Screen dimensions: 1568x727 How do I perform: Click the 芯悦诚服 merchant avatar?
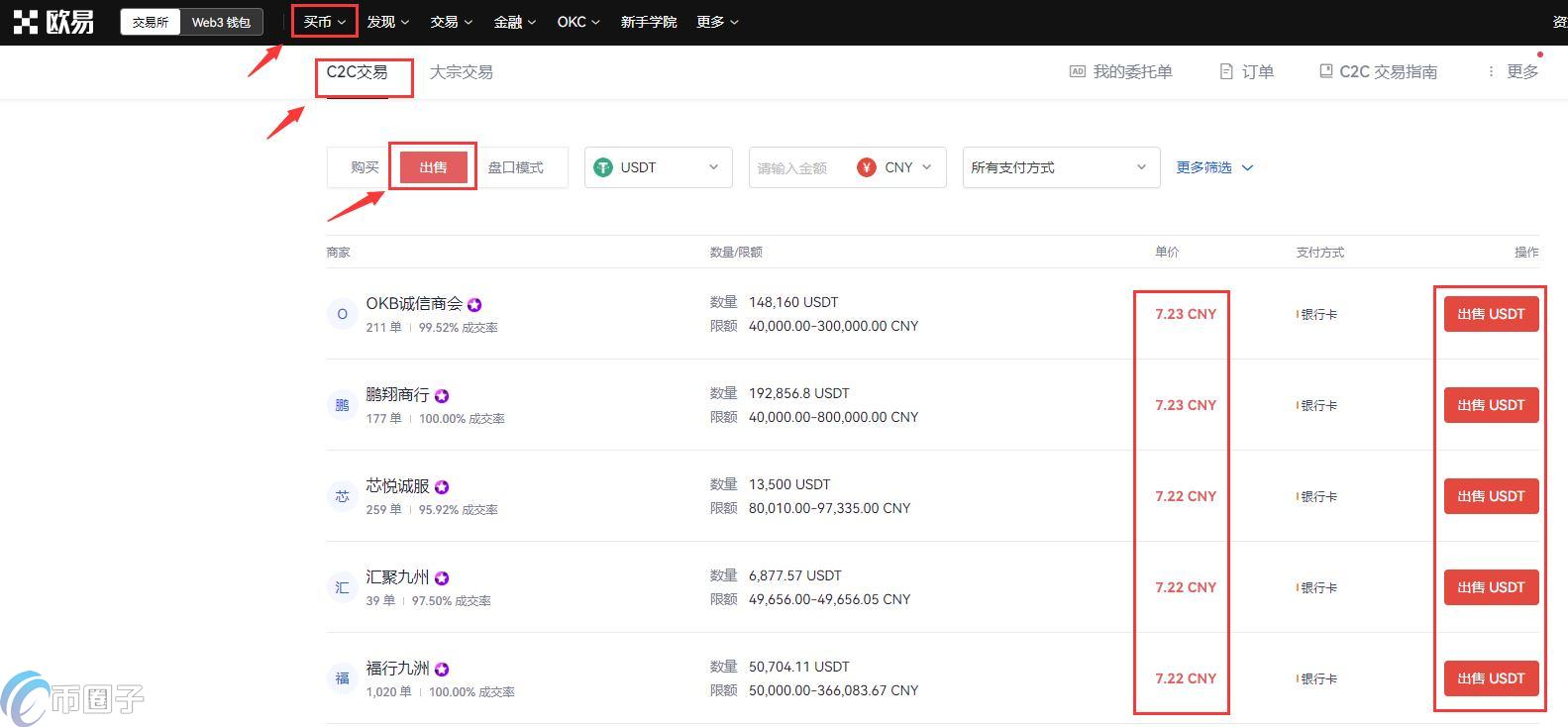point(342,496)
